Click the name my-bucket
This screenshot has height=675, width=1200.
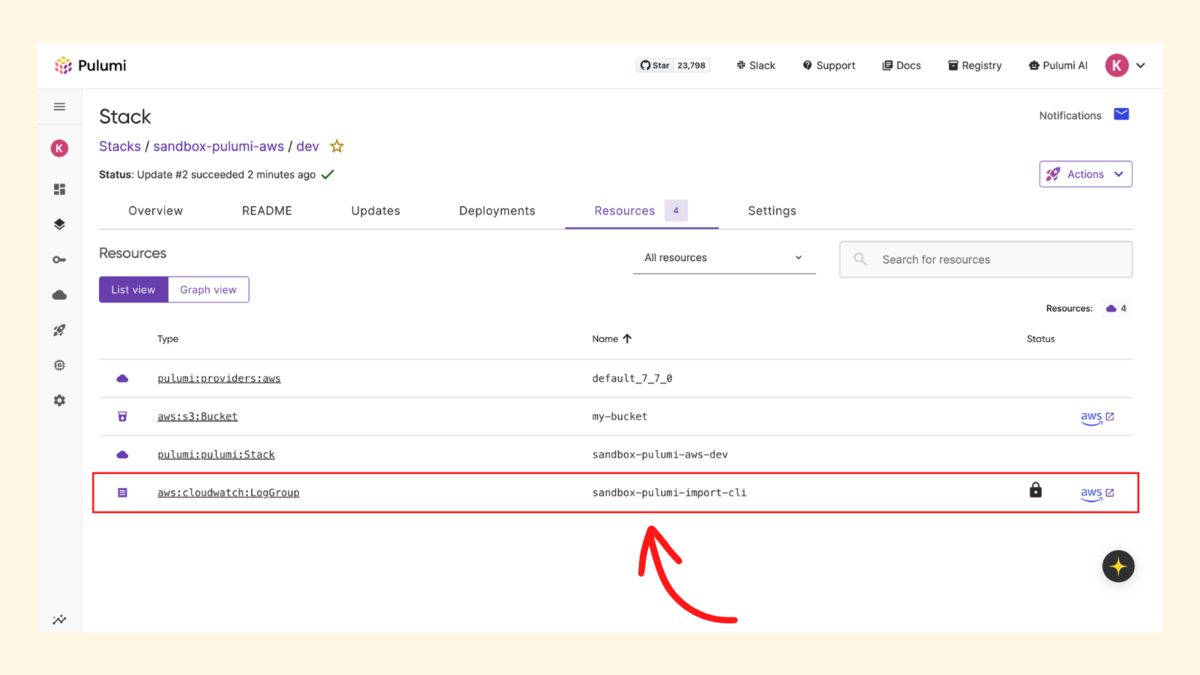(620, 417)
